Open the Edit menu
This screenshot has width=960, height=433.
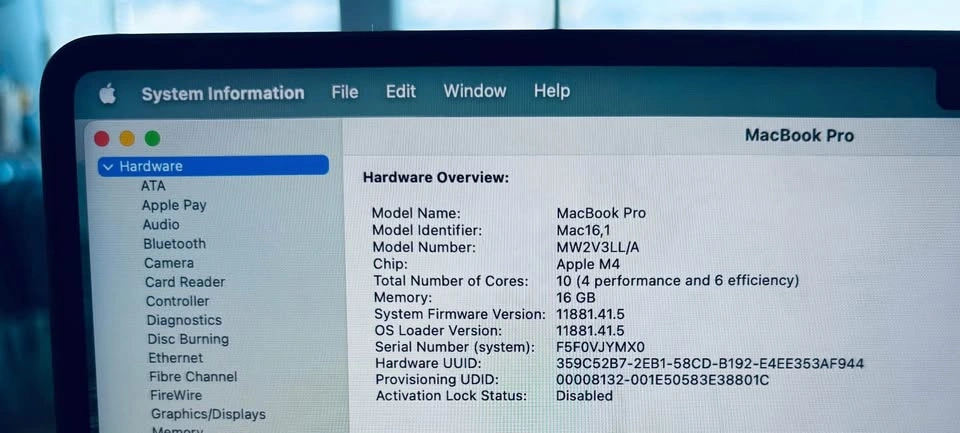pos(400,91)
